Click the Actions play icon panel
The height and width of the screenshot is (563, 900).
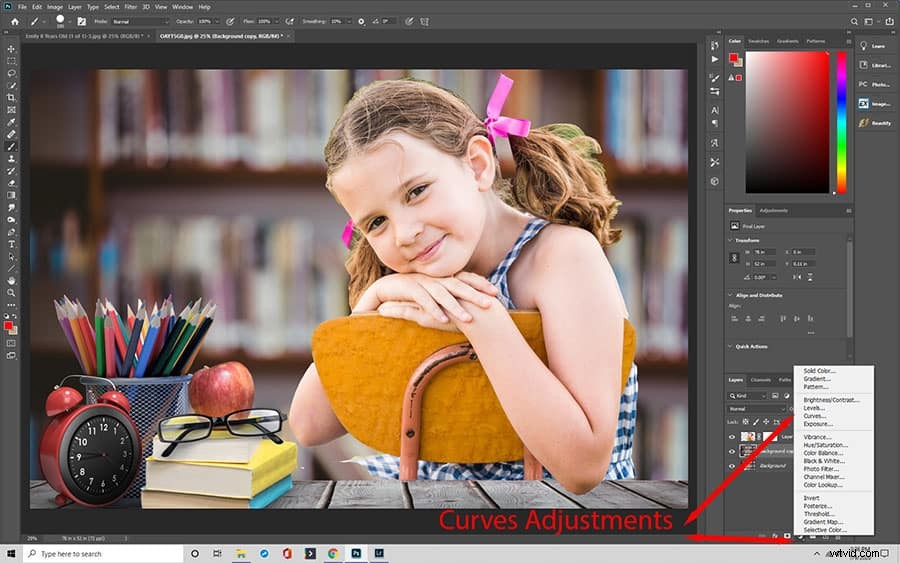(715, 59)
